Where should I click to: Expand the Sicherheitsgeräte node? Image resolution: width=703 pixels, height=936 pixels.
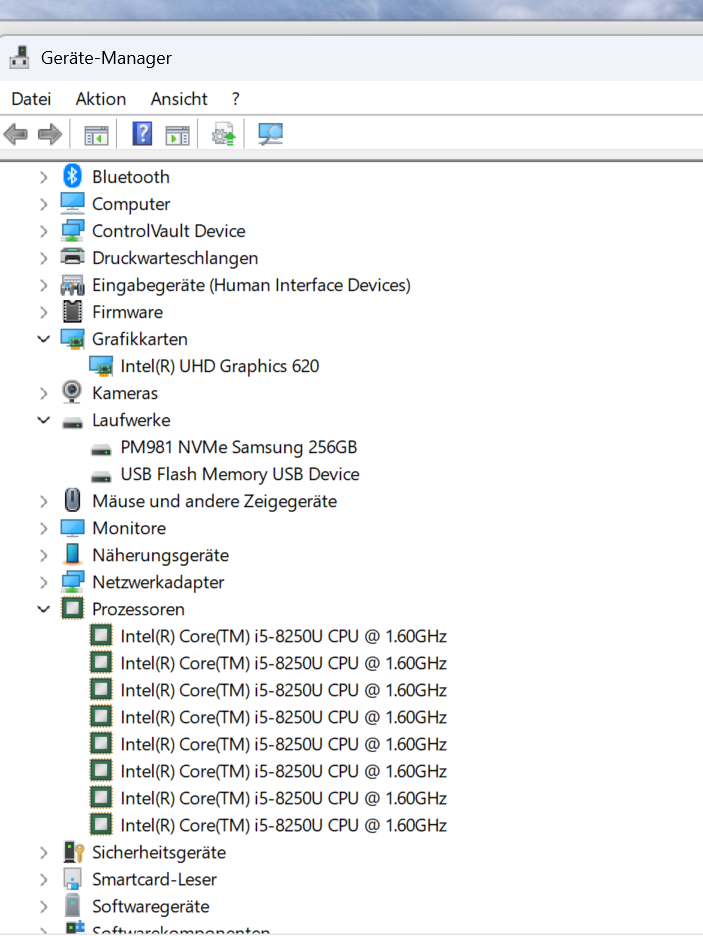[44, 852]
